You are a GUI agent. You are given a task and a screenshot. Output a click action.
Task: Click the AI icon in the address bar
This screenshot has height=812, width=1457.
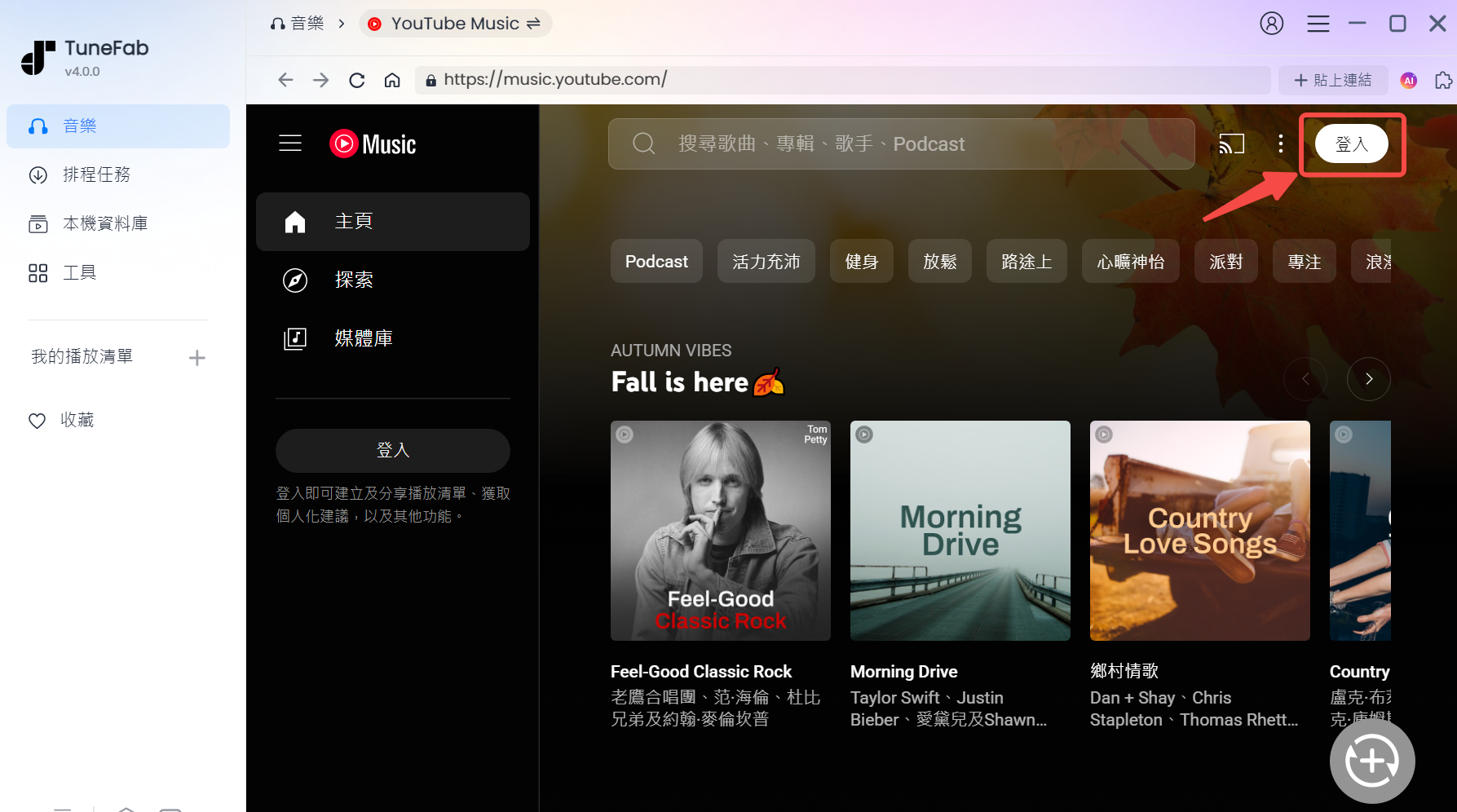(1408, 80)
